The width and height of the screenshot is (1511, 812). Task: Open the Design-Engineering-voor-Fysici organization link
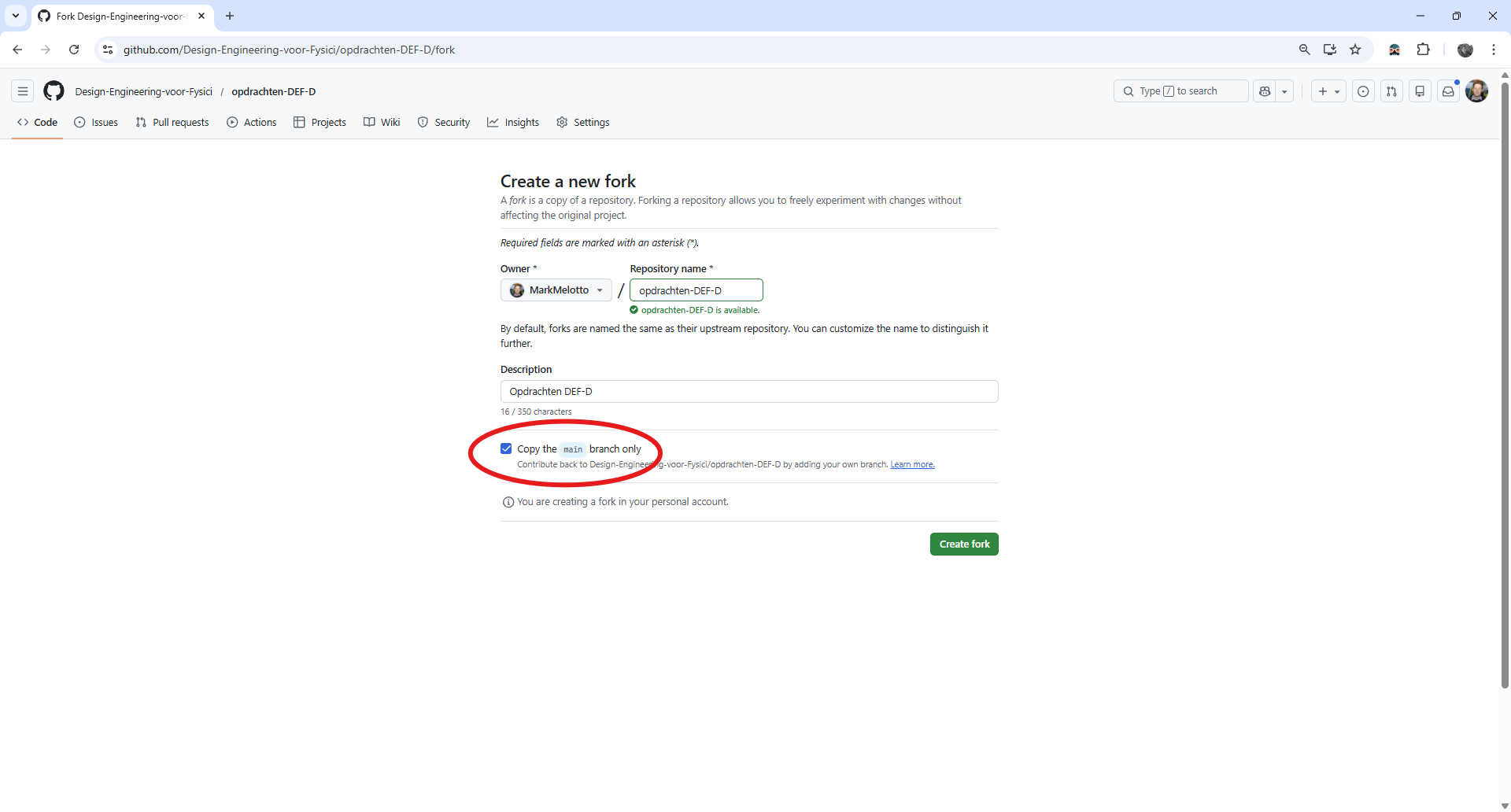tap(144, 91)
